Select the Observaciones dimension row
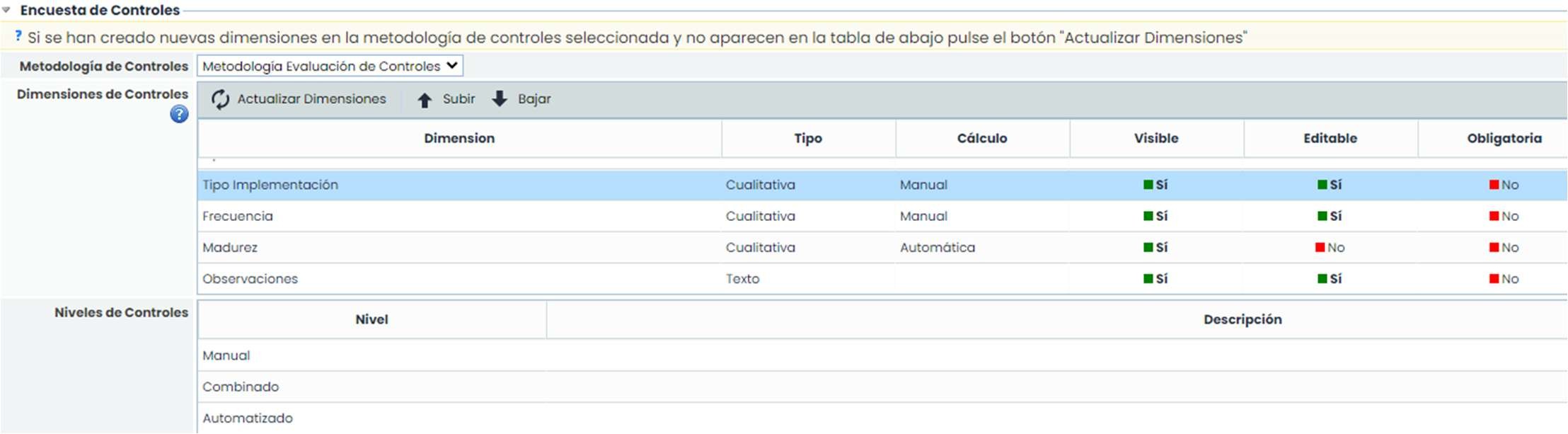The height and width of the screenshot is (434, 1568). click(250, 279)
